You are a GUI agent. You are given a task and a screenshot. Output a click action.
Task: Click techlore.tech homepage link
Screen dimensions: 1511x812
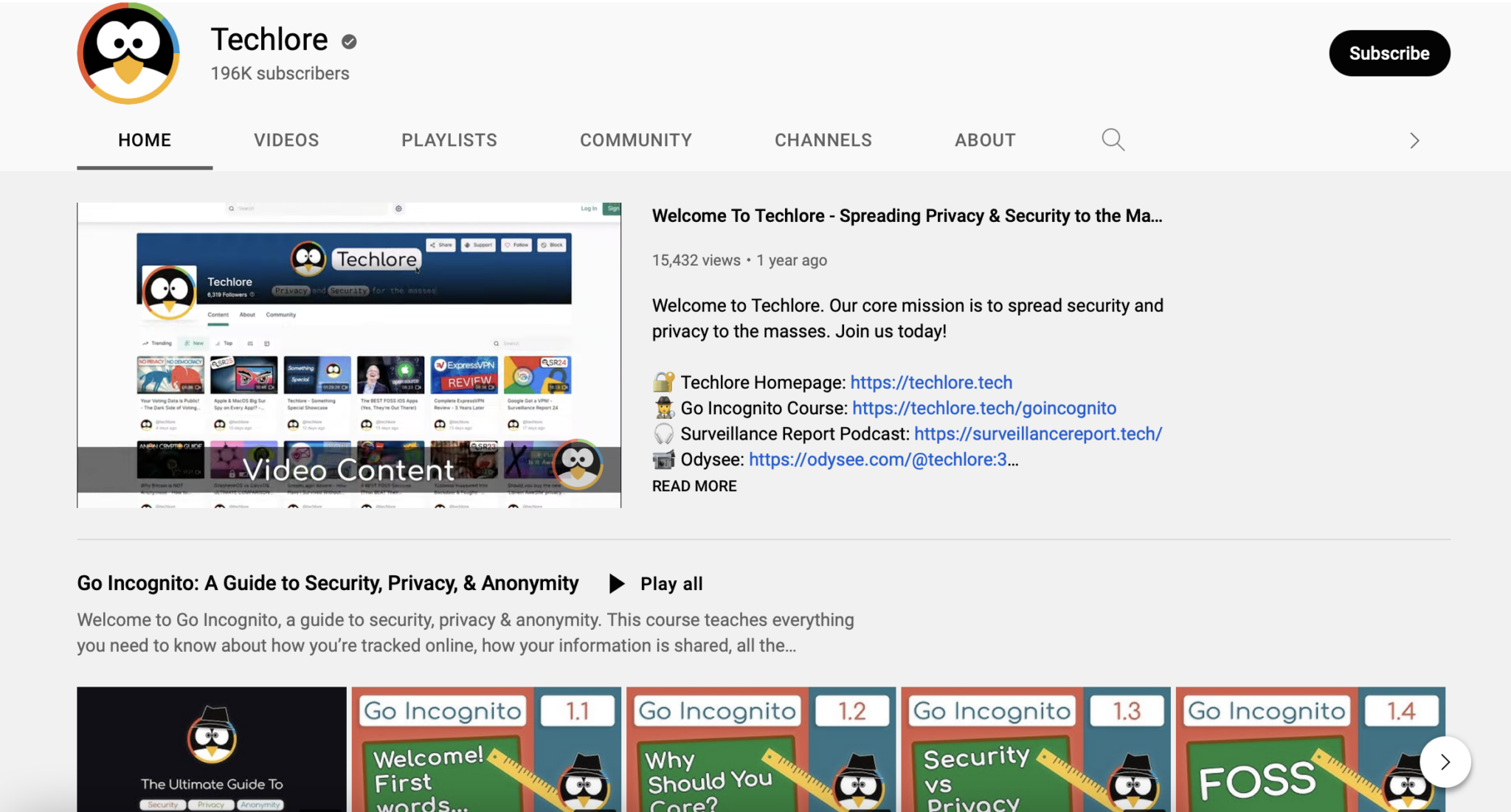(931, 381)
